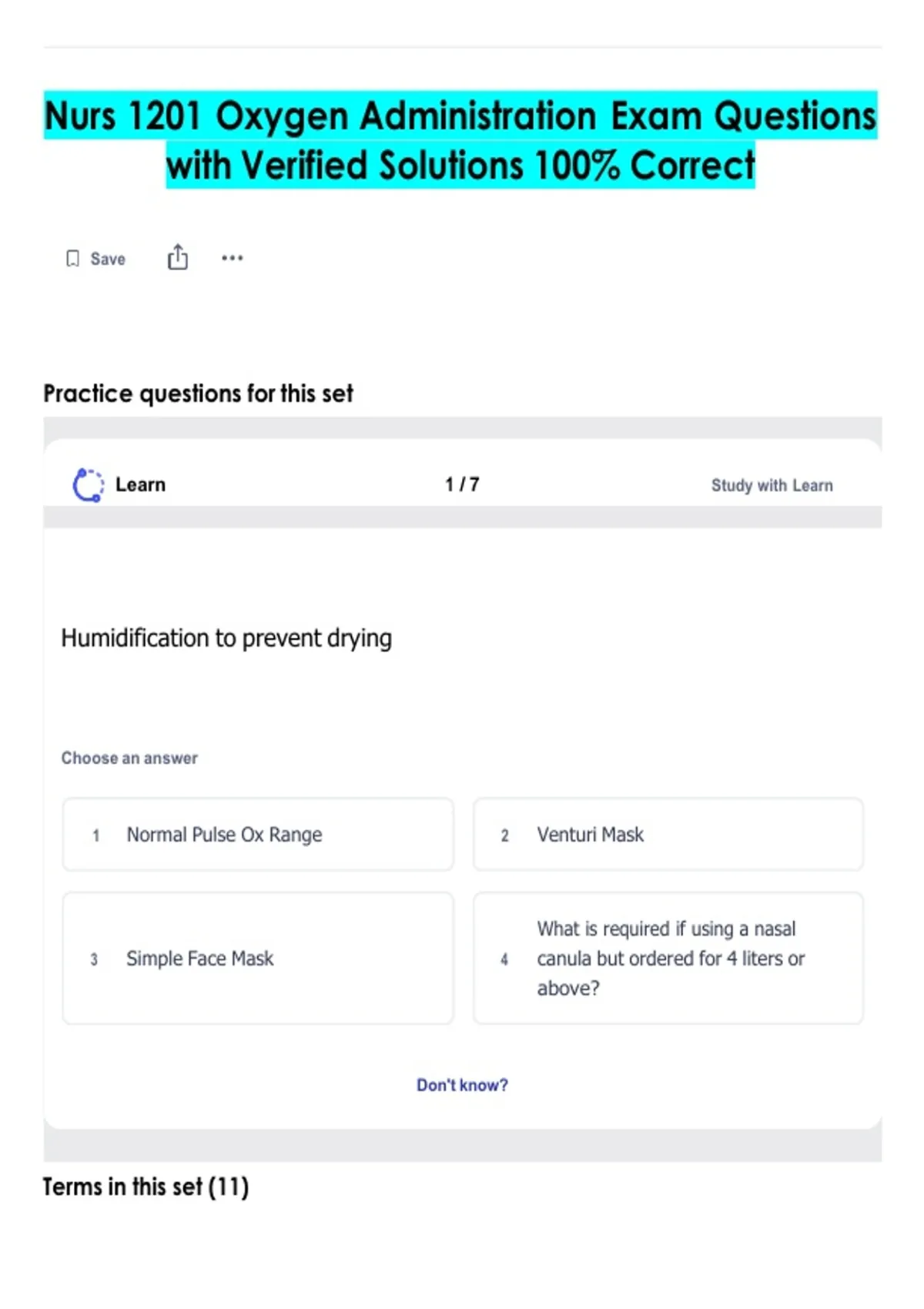Click the "Humidification to prevent drying" prompt
The image size is (924, 1309).
226,638
